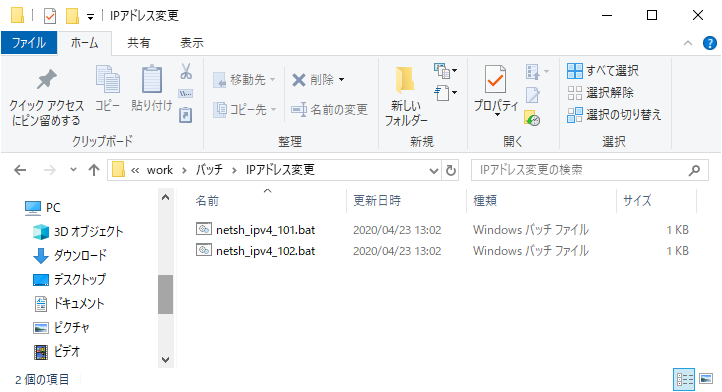The width and height of the screenshot is (722, 392).
Task: Sort by サイズ column header
Action: click(637, 201)
